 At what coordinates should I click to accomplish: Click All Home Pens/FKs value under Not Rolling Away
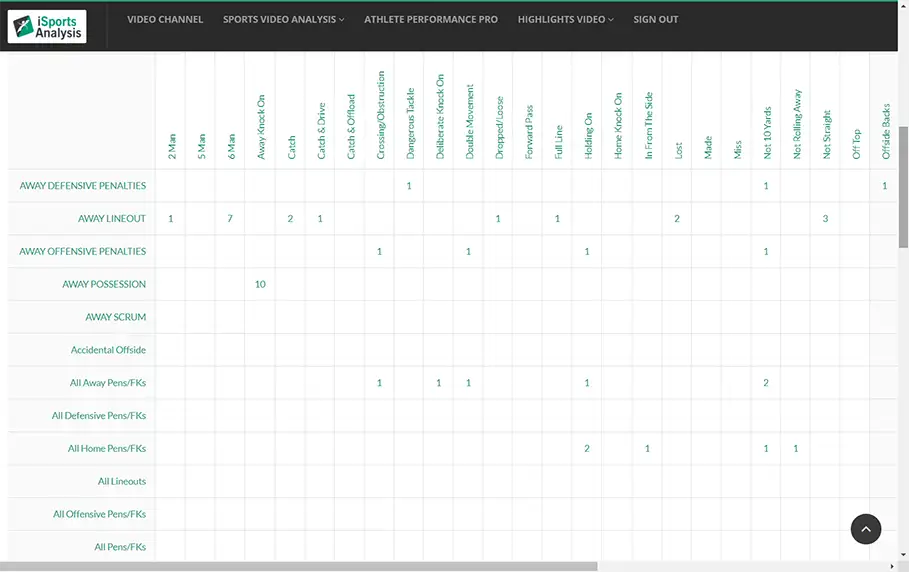tap(795, 449)
